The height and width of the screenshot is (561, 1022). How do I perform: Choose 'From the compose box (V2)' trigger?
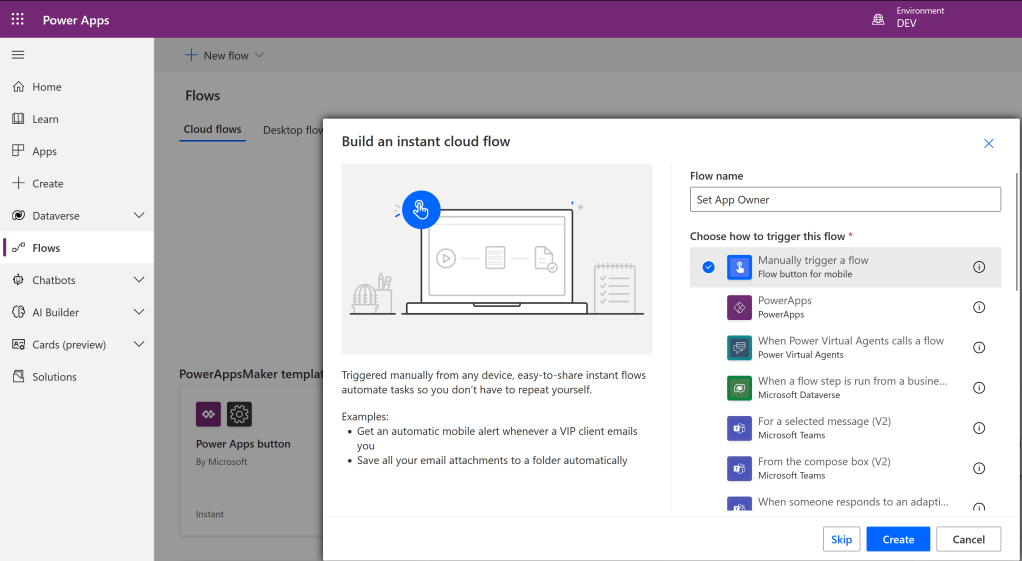pos(823,462)
